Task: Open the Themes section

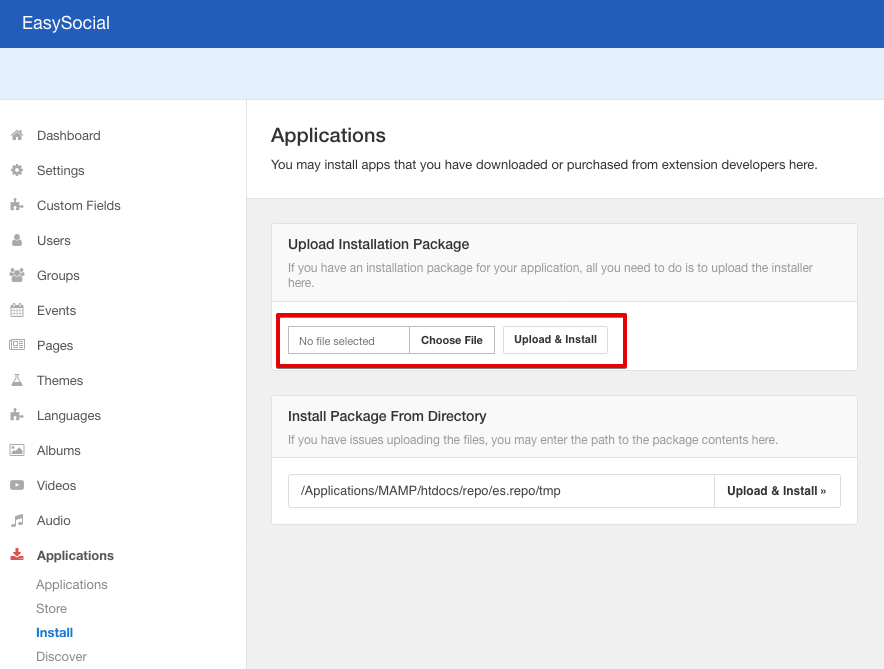Action: tap(60, 380)
